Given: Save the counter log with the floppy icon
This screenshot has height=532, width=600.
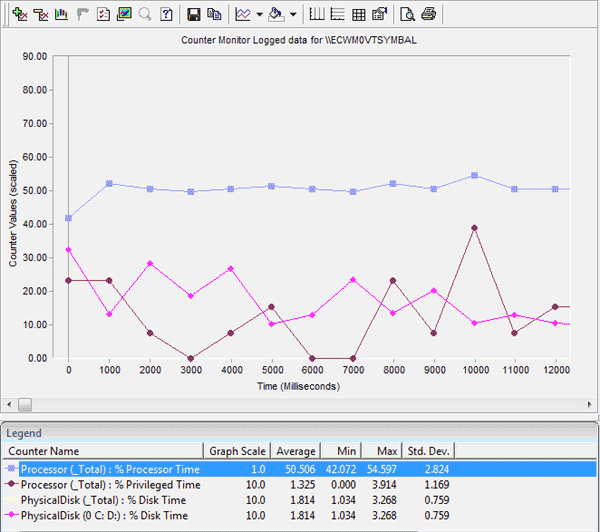Looking at the screenshot, I should [x=195, y=14].
